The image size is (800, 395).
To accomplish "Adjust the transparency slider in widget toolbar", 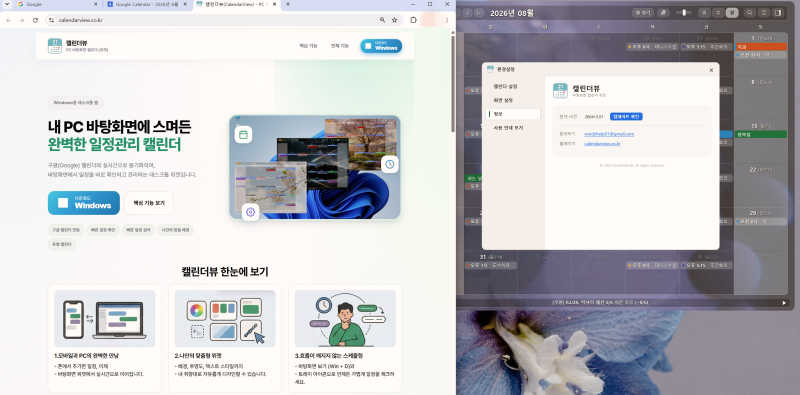I will (684, 13).
